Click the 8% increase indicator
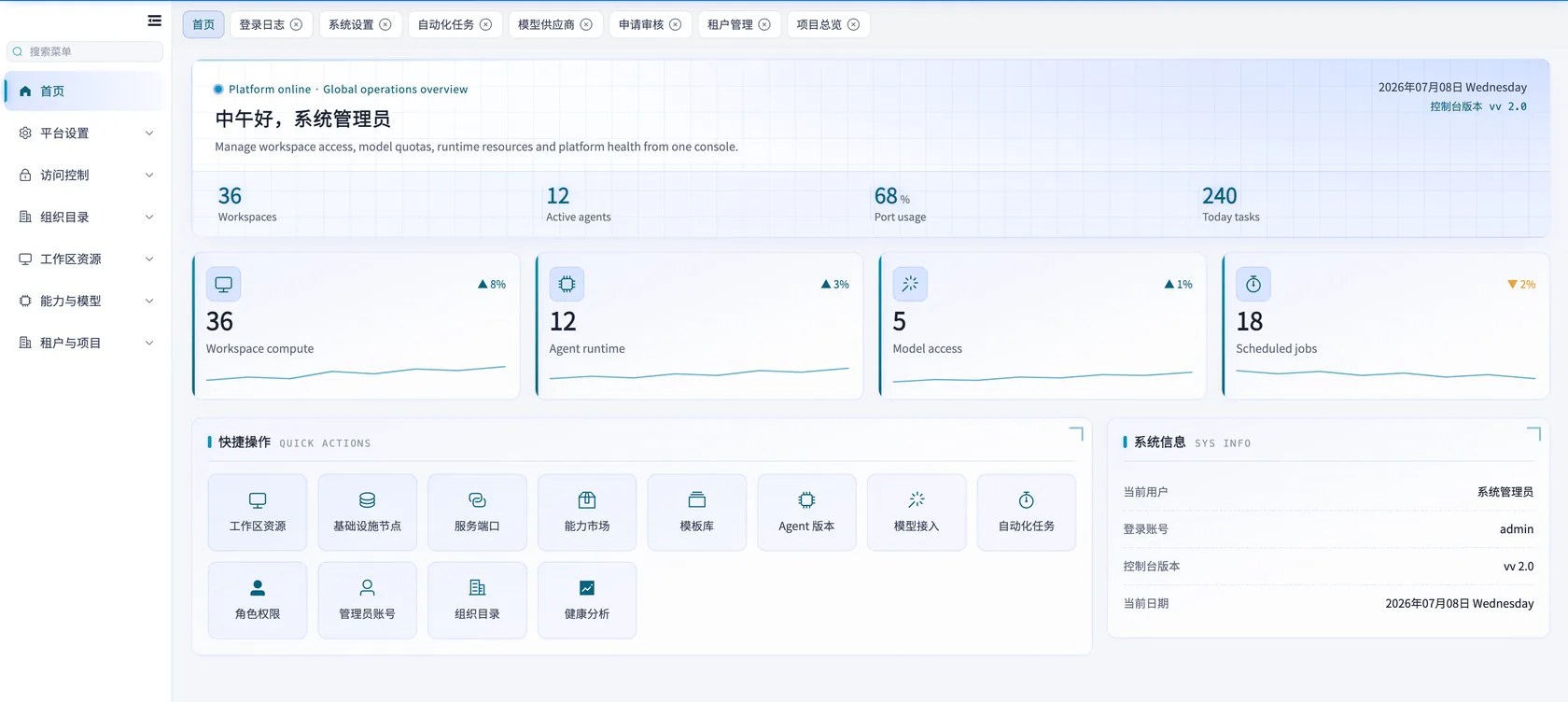This screenshot has width=1568, height=702. (492, 285)
